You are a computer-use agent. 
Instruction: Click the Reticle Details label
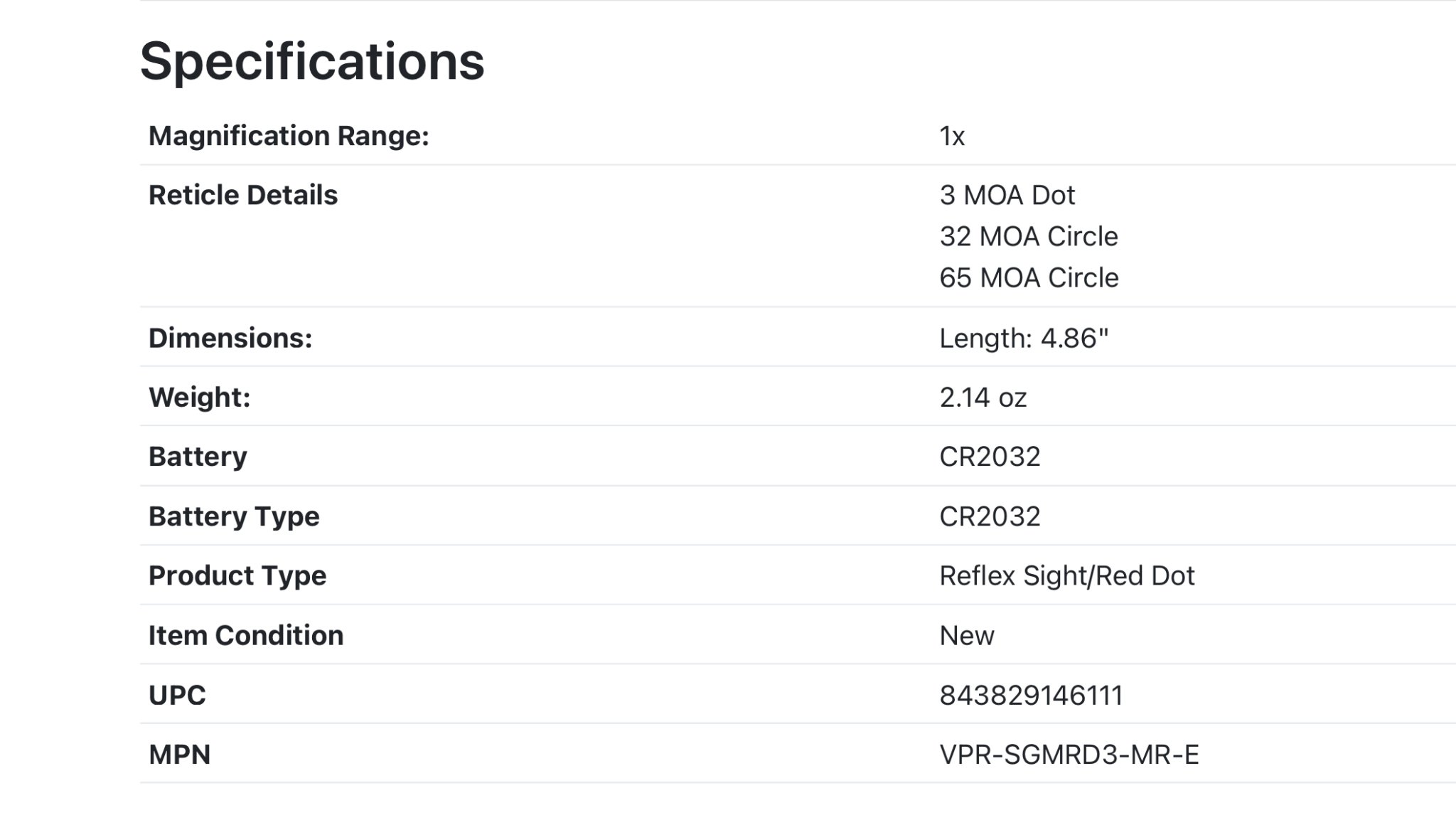pyautogui.click(x=242, y=195)
